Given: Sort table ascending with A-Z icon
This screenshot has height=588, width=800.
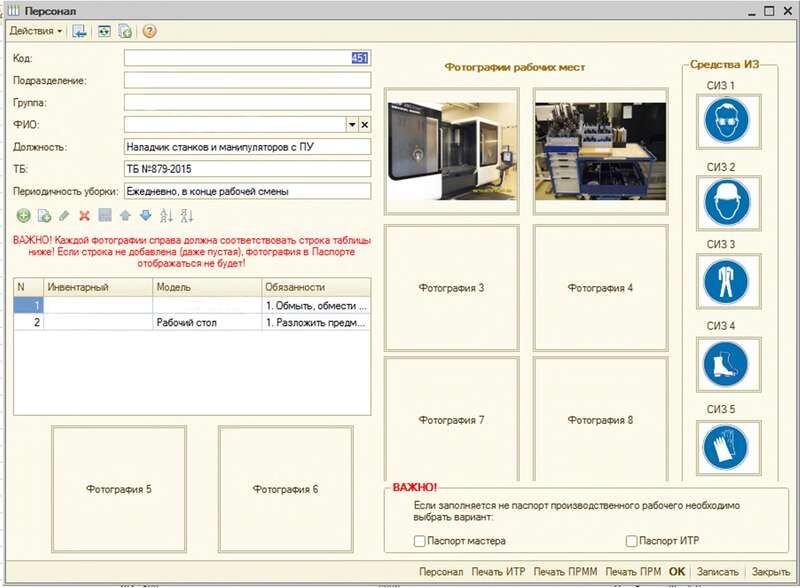Looking at the screenshot, I should [x=166, y=215].
